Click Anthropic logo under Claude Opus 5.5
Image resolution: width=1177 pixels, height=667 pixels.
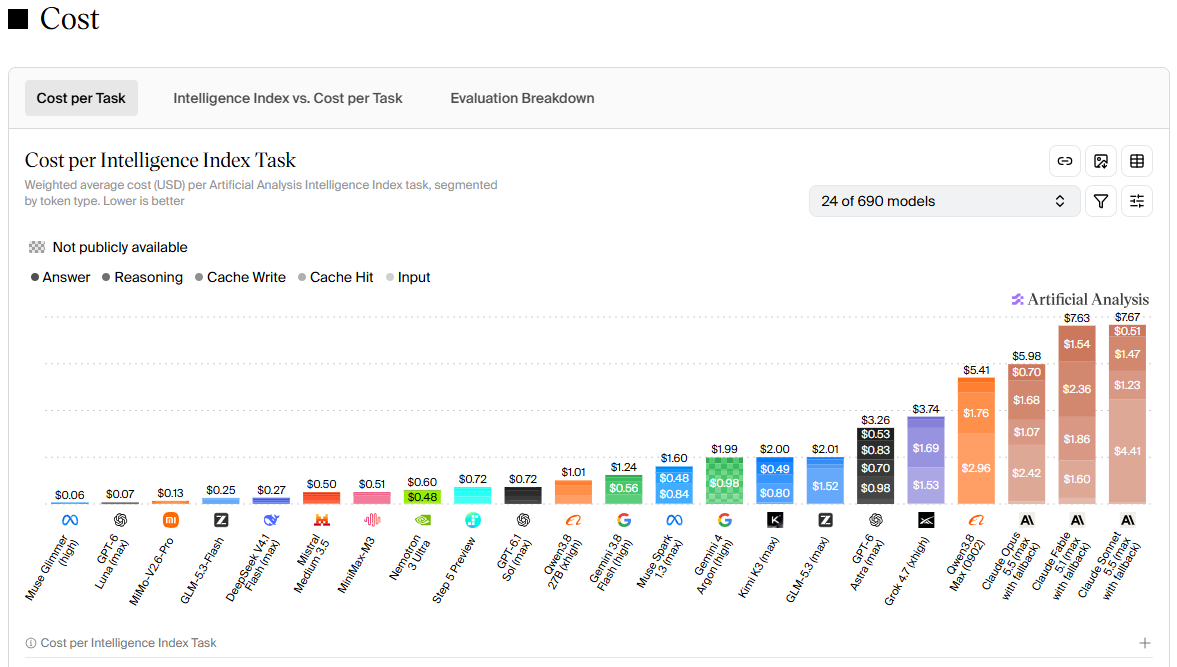[x=1026, y=520]
